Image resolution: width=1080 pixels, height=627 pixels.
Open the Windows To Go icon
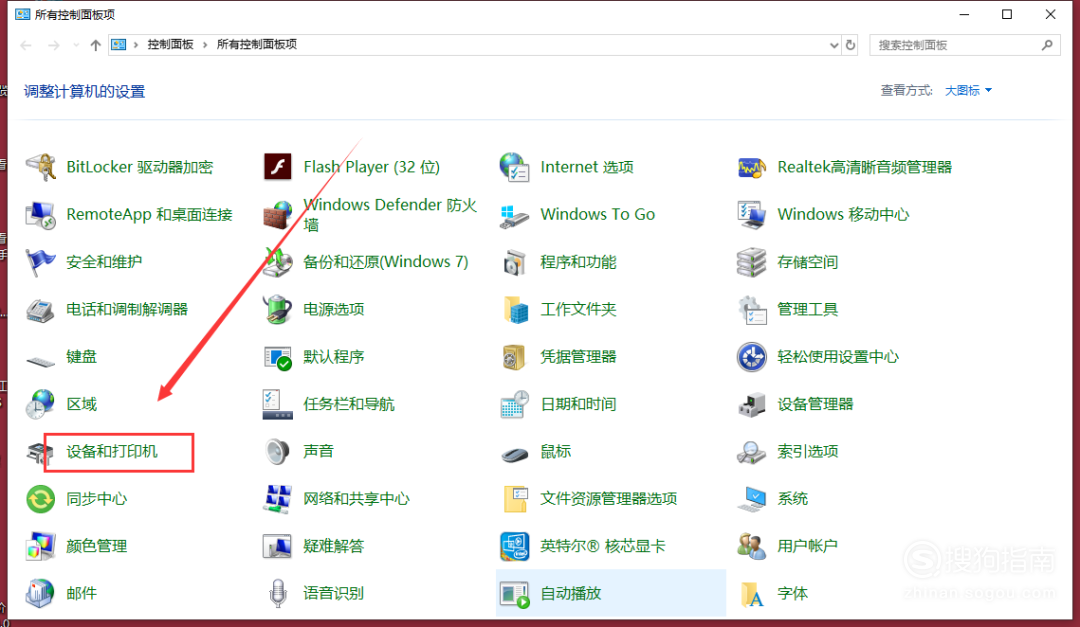coord(515,215)
